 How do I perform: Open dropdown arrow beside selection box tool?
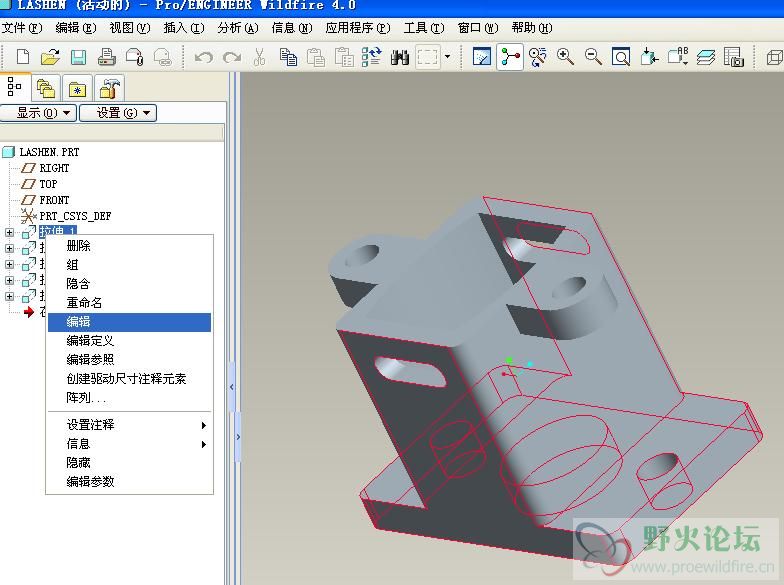pos(447,57)
